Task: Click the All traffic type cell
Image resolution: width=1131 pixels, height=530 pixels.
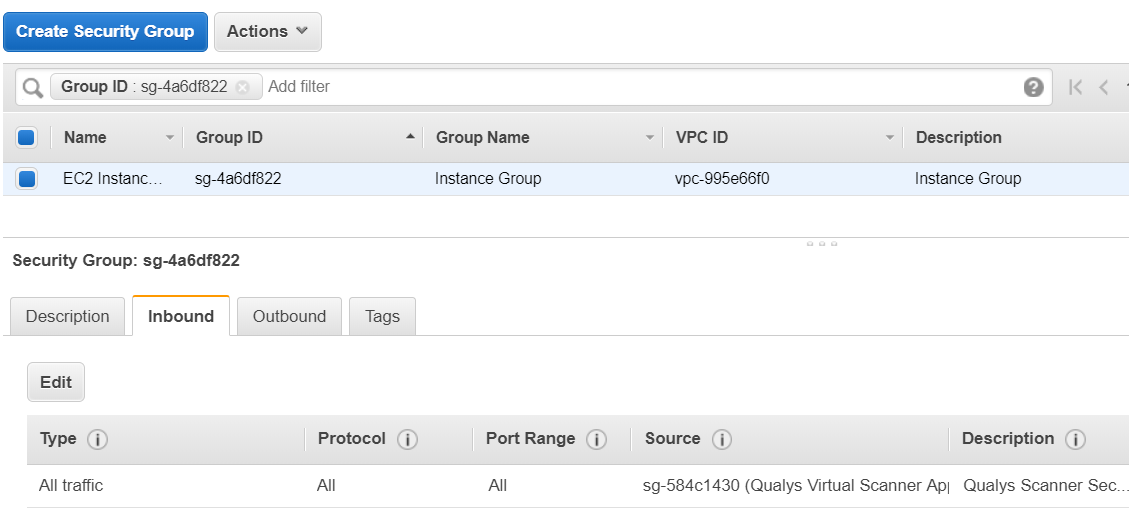Action: coord(71,486)
